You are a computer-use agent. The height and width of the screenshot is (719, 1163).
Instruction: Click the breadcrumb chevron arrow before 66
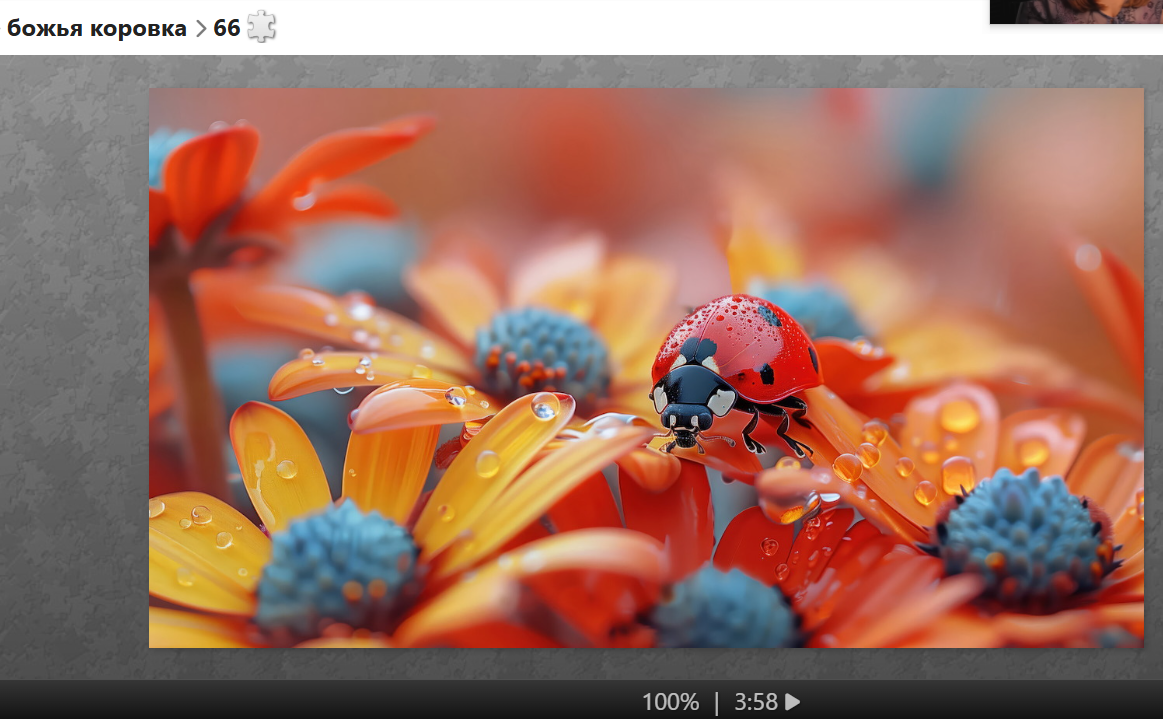click(x=201, y=29)
